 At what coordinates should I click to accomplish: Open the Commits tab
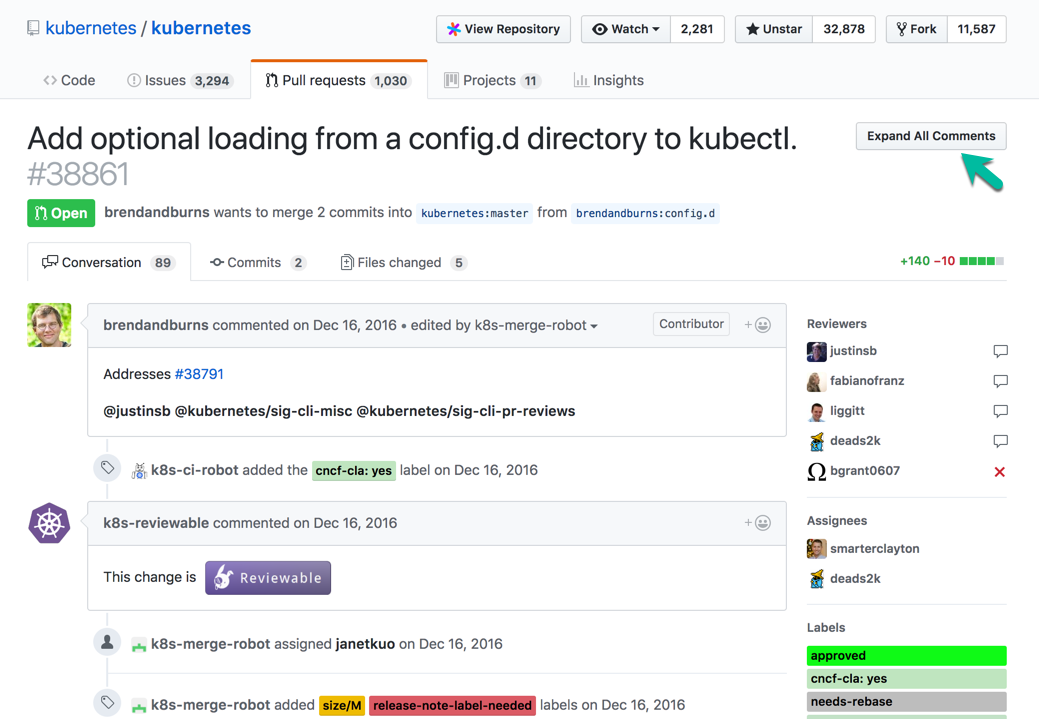coord(258,262)
